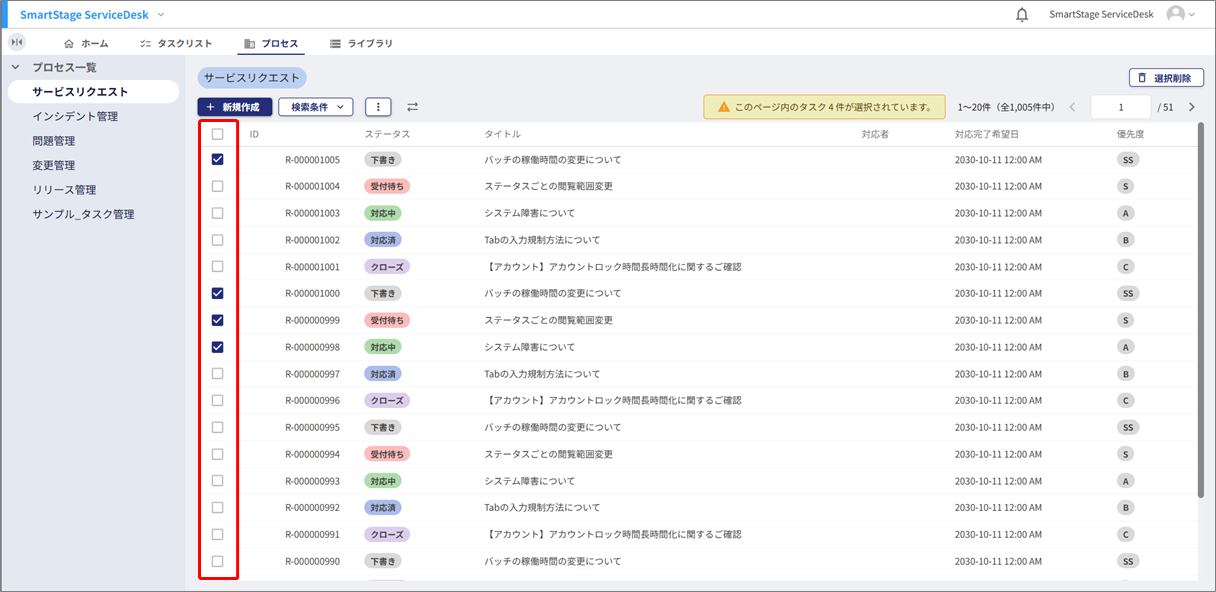The height and width of the screenshot is (592, 1216).
Task: Click the 対応者 column header
Action: (875, 134)
